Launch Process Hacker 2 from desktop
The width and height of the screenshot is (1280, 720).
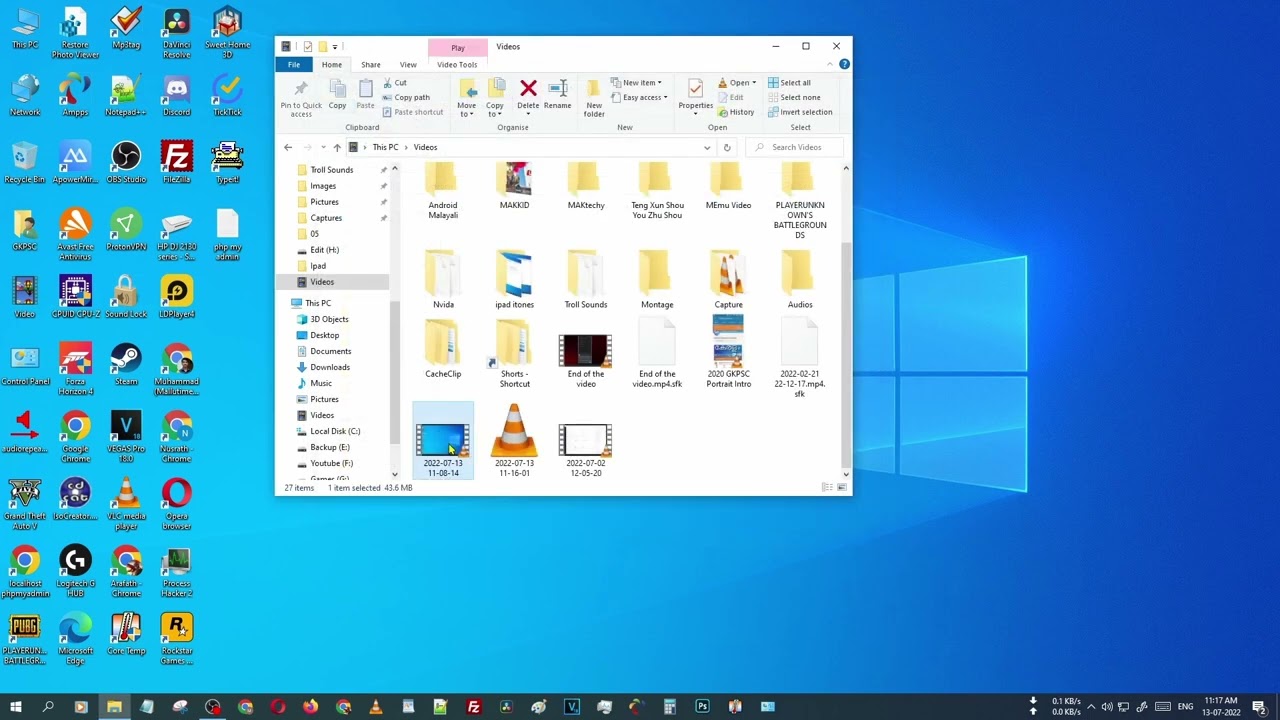click(x=177, y=572)
